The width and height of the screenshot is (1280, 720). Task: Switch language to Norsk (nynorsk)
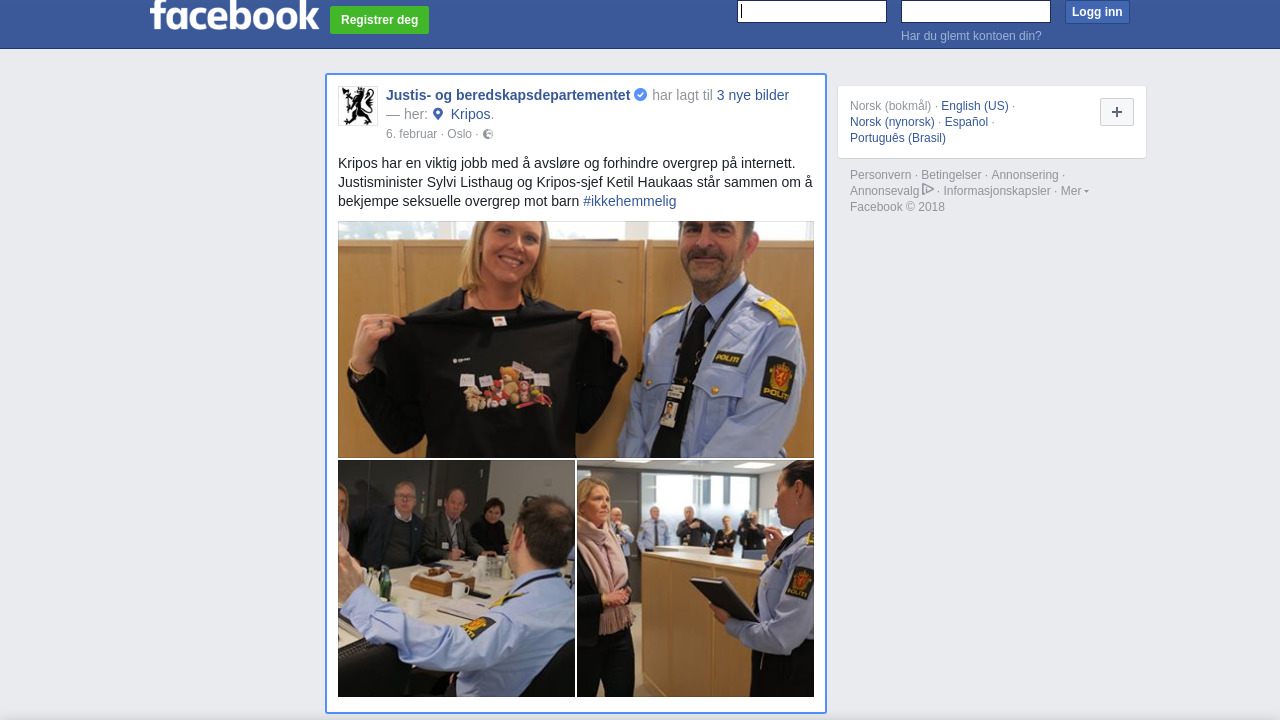[892, 122]
